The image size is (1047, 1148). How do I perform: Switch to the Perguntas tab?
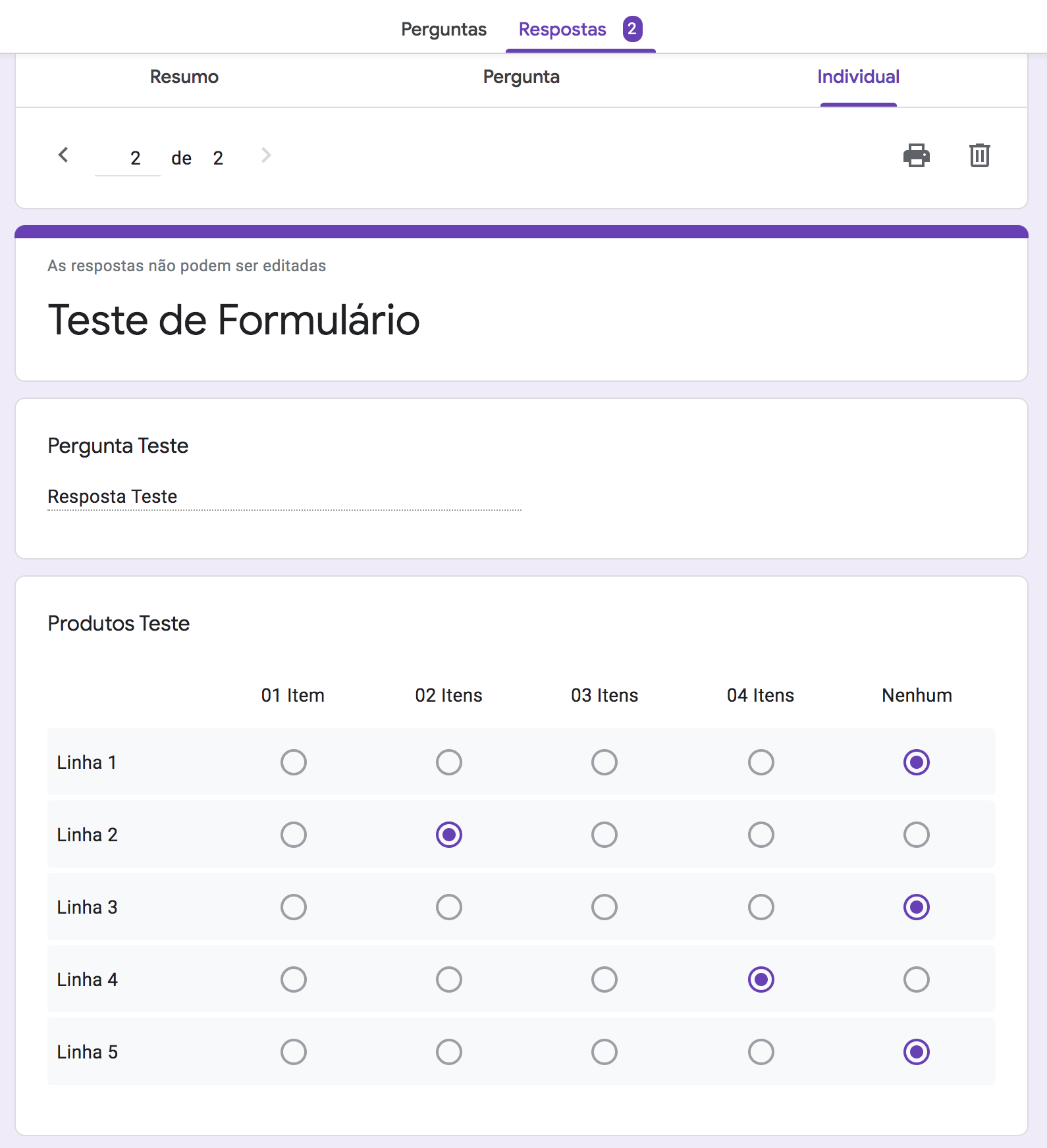(443, 29)
